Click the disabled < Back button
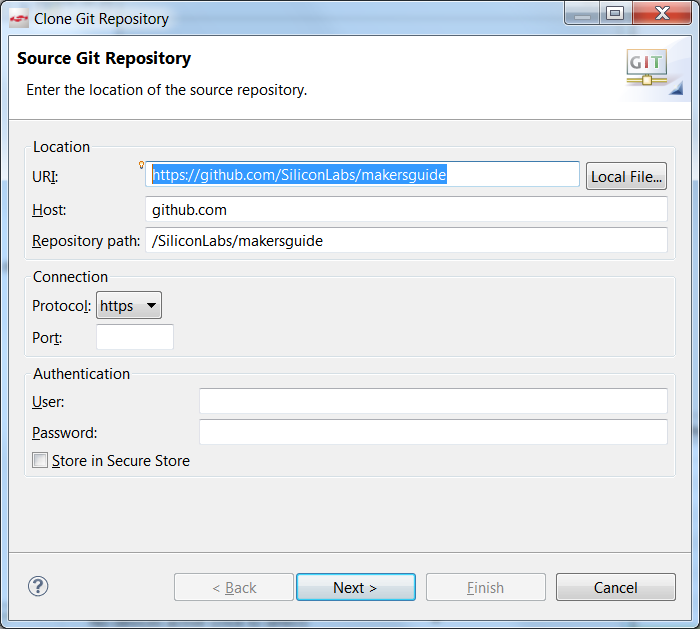The width and height of the screenshot is (700, 629). point(234,587)
